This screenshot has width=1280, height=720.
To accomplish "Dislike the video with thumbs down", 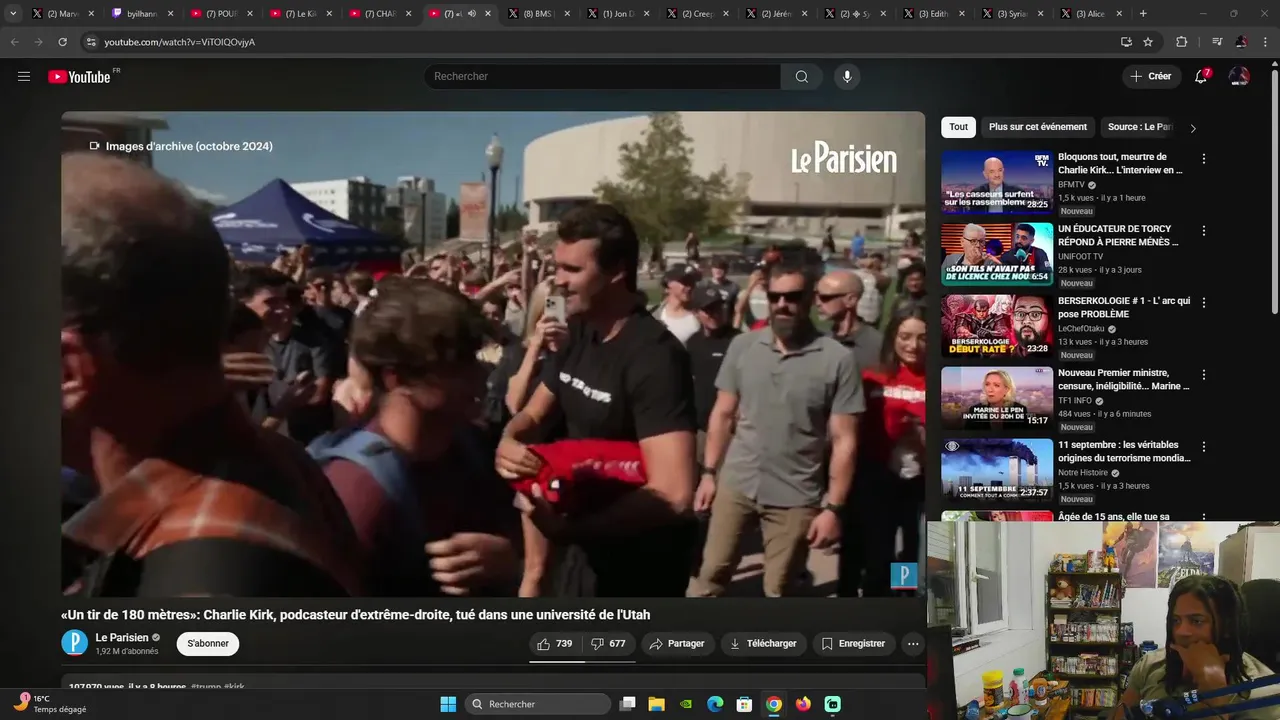I will tap(608, 644).
